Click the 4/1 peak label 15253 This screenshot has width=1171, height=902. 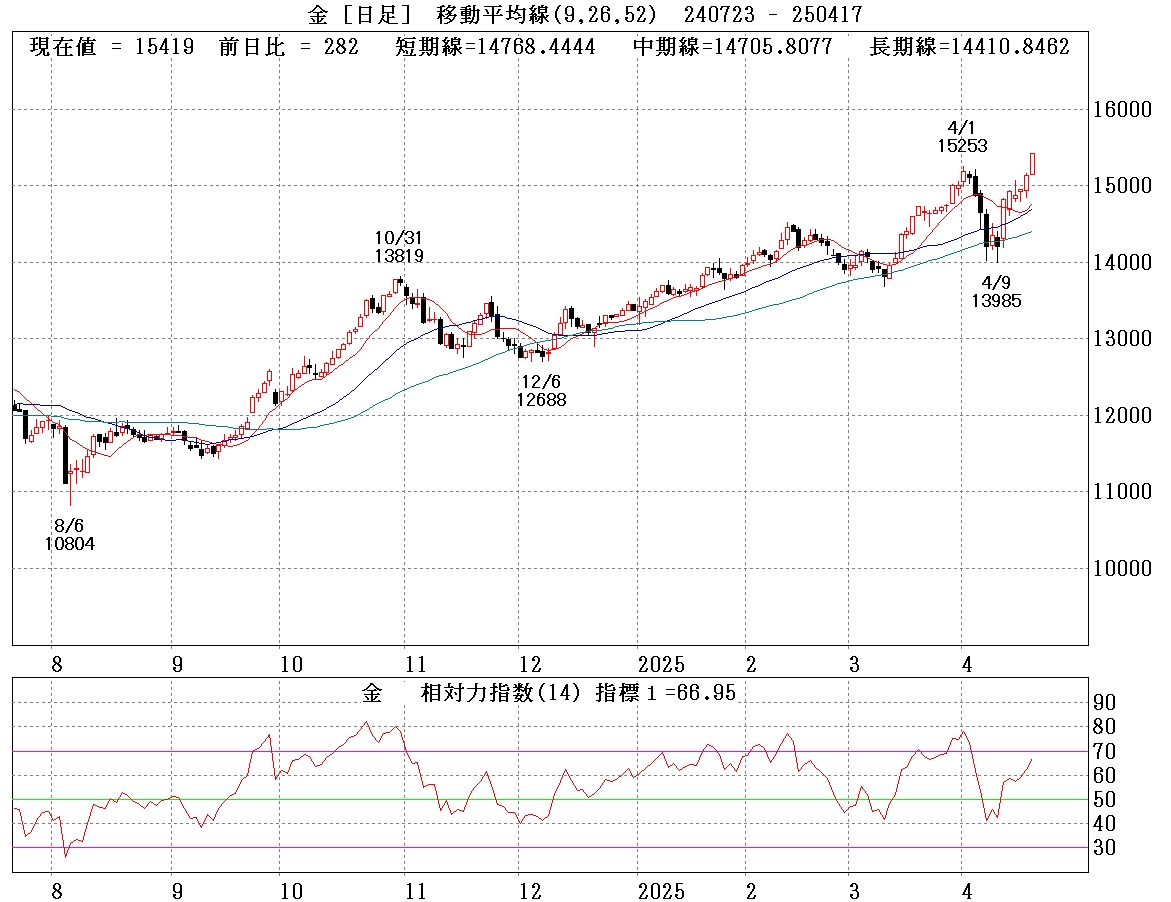pyautogui.click(x=961, y=146)
